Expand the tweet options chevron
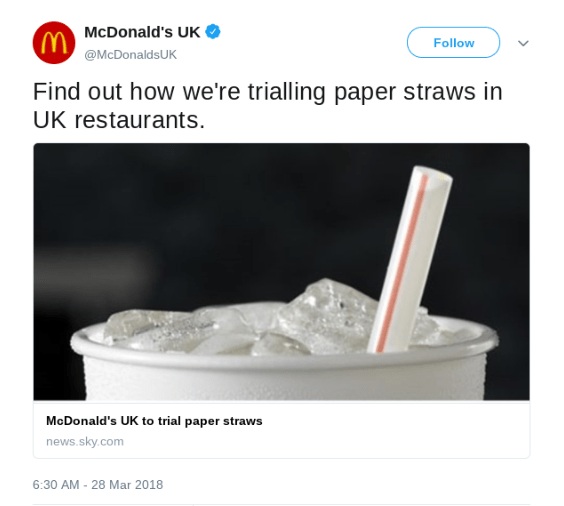This screenshot has width=564, height=506. pos(523,43)
